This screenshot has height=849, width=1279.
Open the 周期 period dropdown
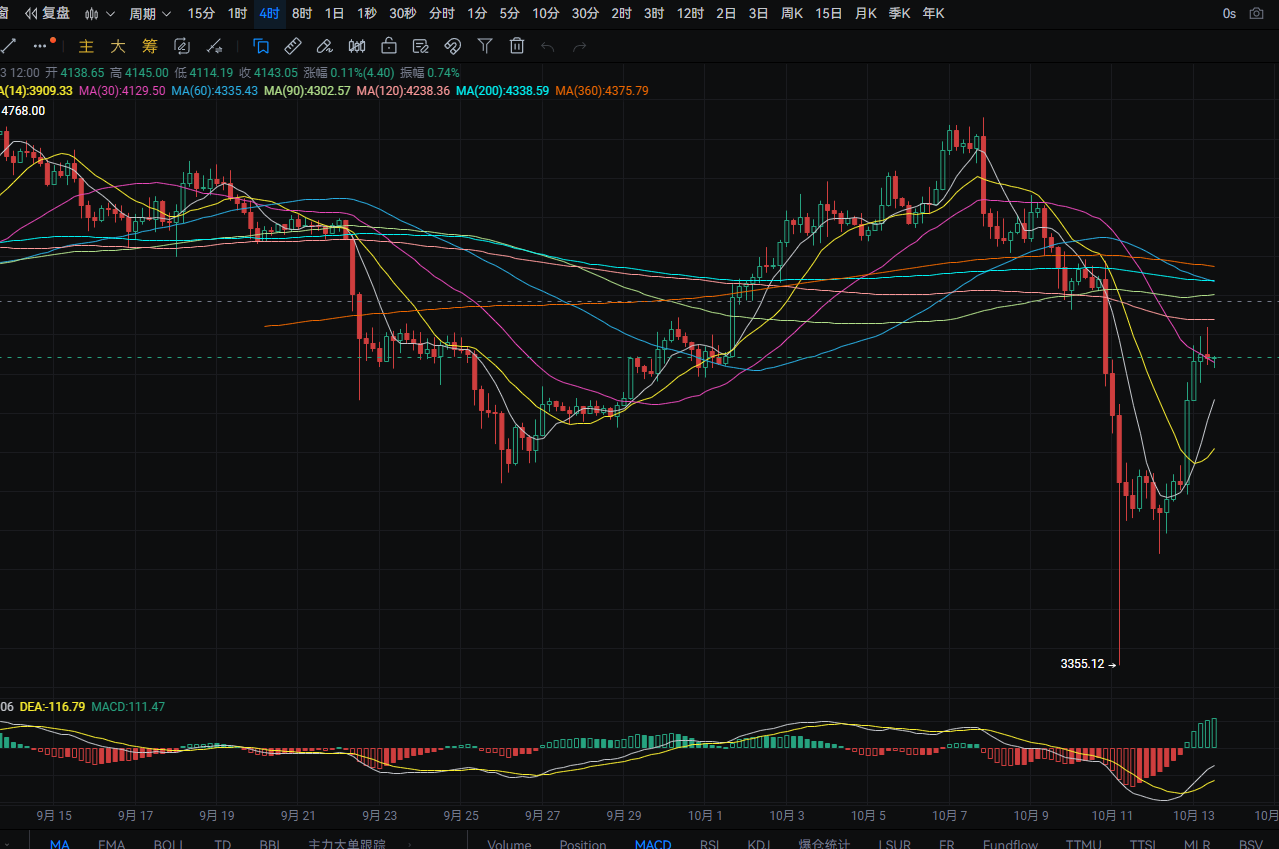pos(150,14)
